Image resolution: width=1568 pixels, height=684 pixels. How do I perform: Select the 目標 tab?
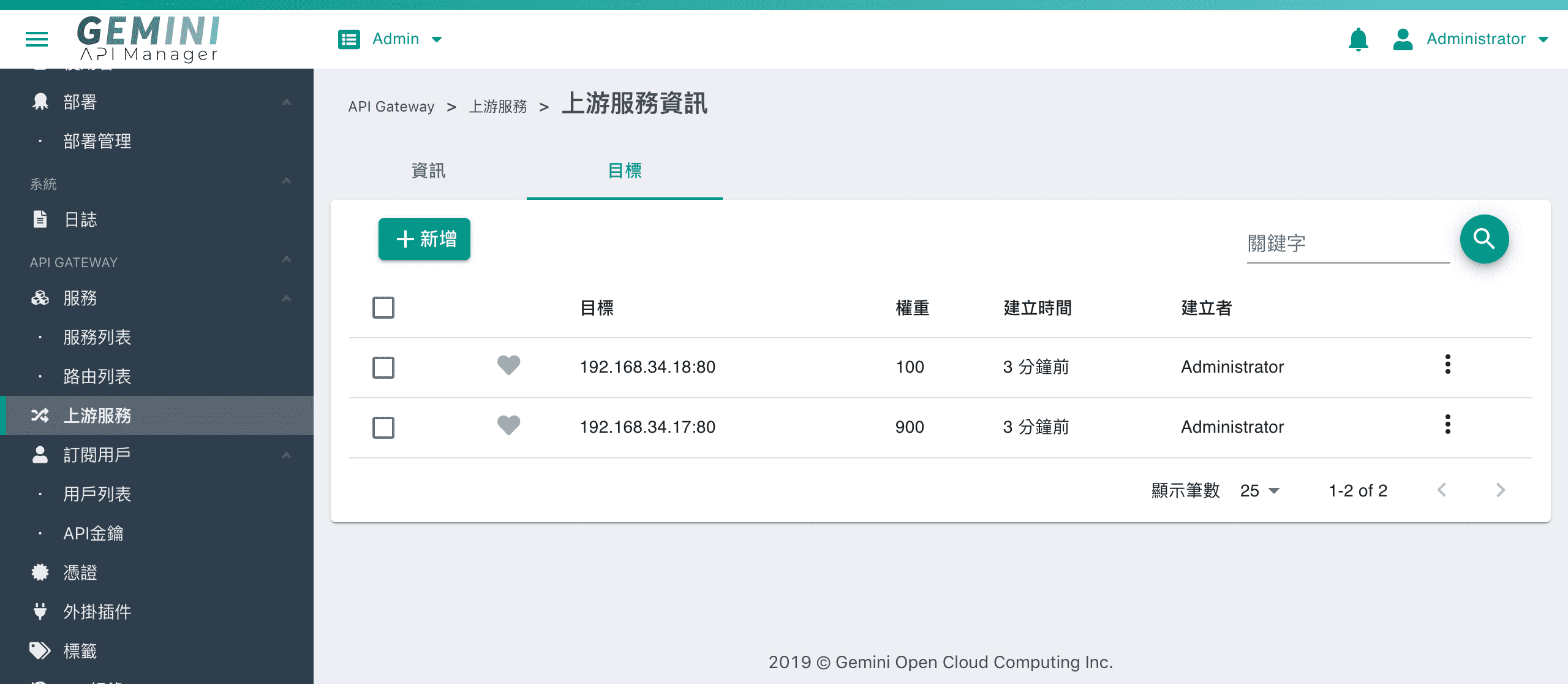625,170
